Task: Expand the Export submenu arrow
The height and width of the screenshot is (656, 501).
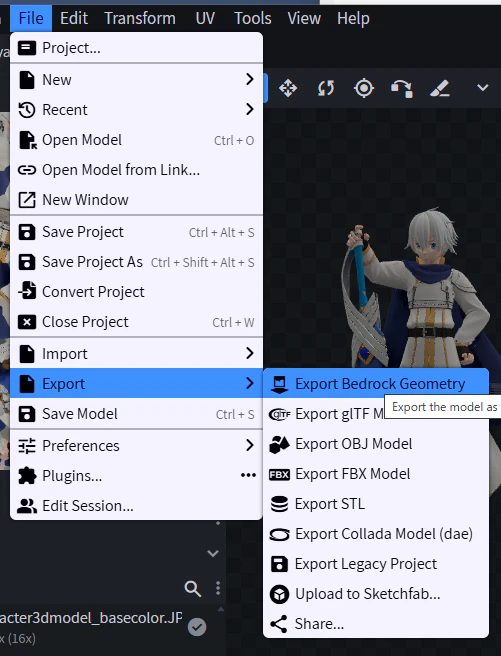Action: click(250, 383)
